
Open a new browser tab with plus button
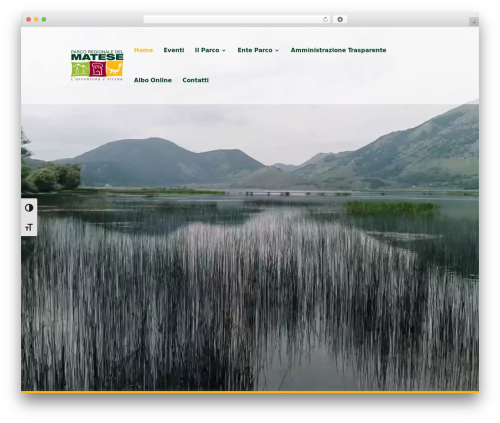click(x=474, y=22)
